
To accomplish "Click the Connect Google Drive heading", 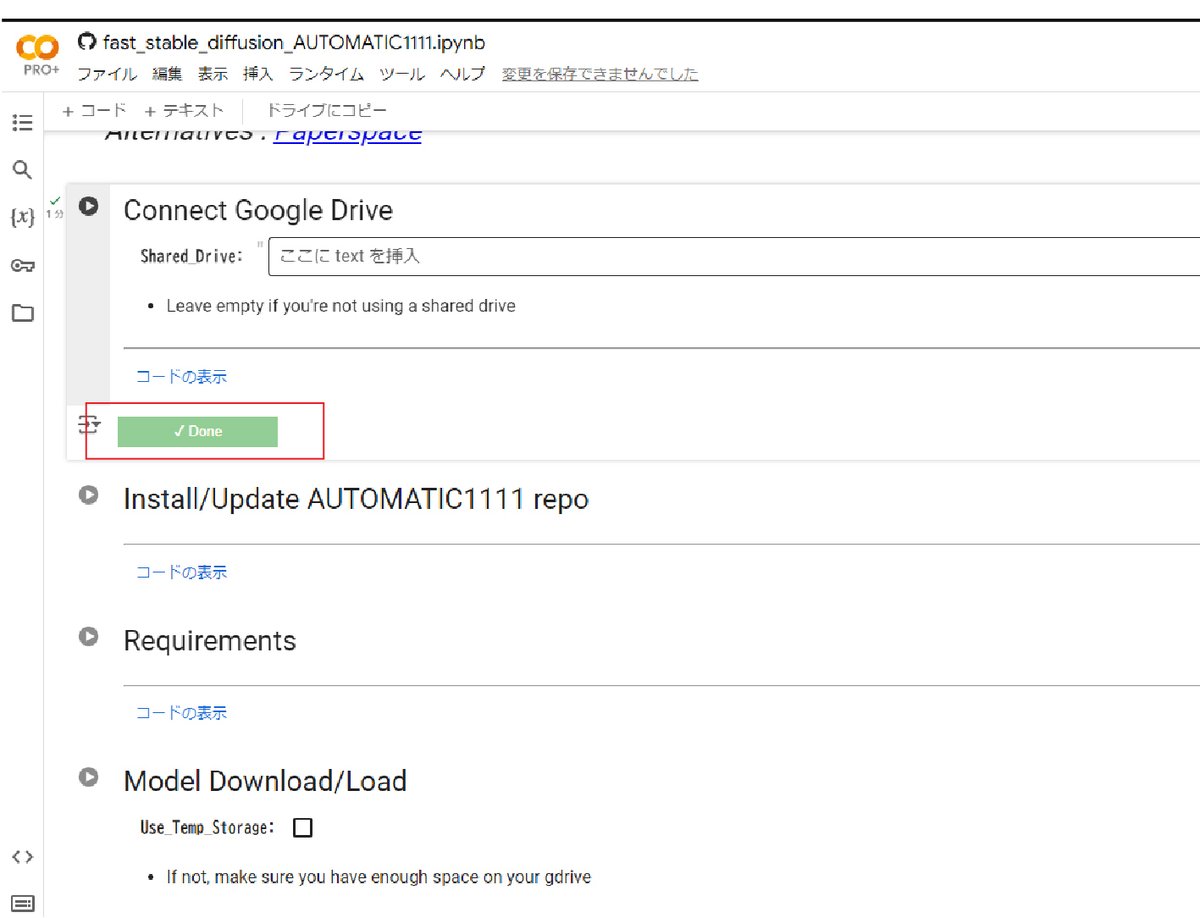I will (258, 211).
